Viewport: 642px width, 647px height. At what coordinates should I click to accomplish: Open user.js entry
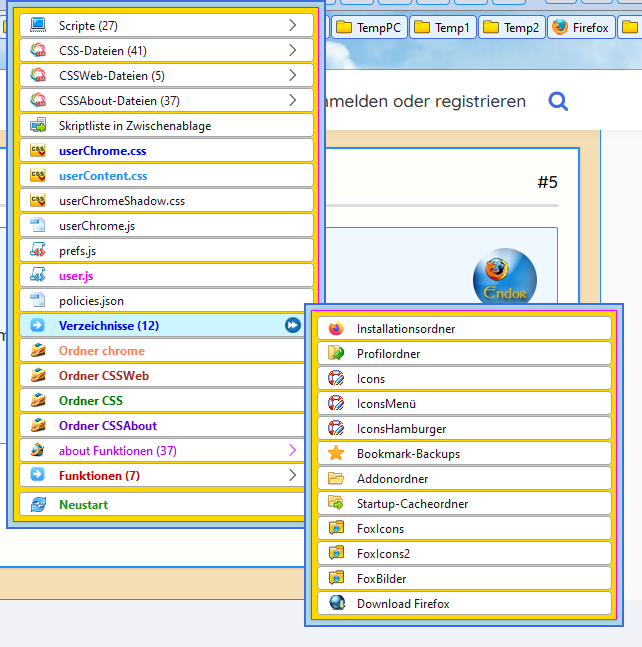[166, 276]
